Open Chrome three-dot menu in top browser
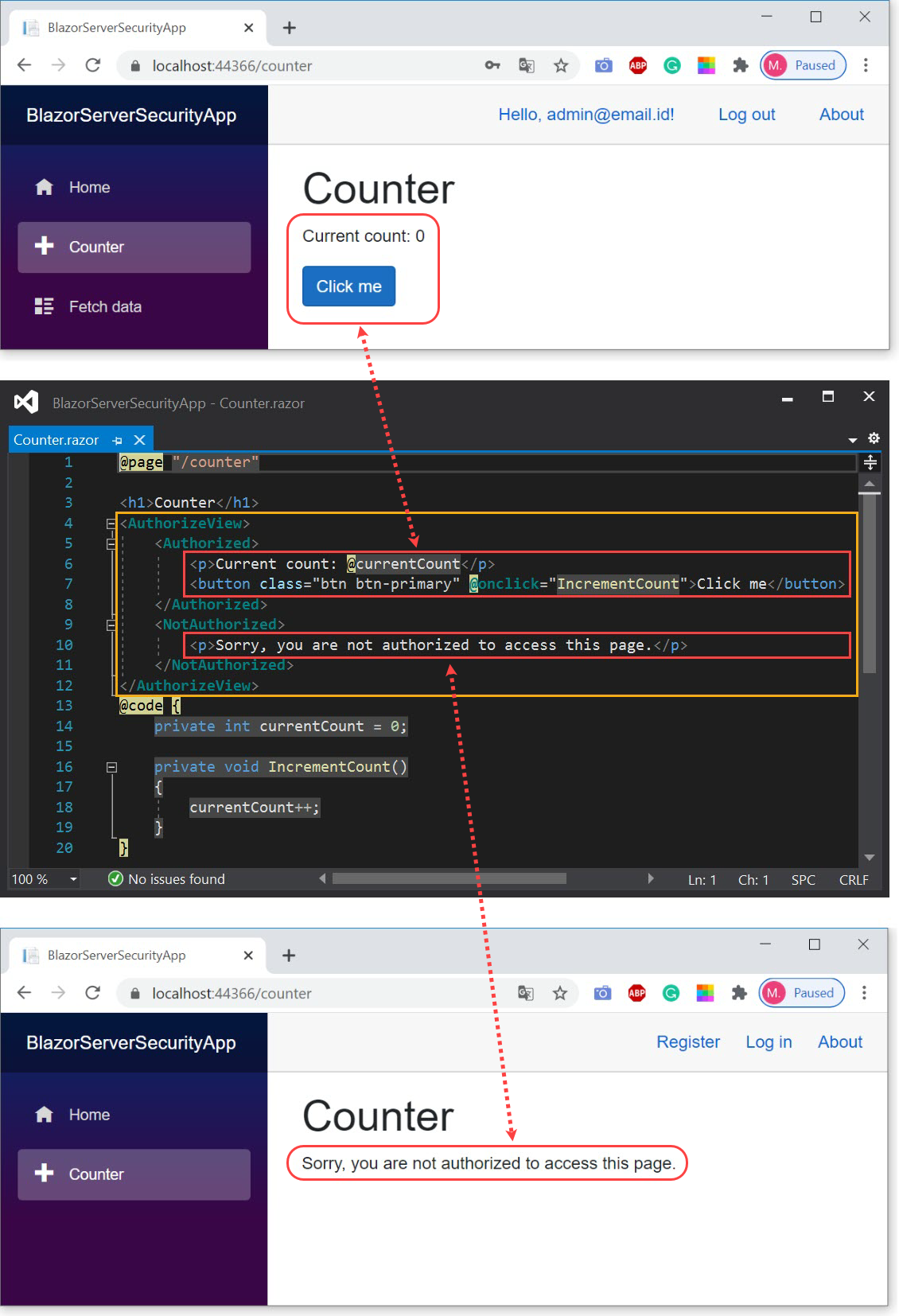Screen dimensions: 899x1316 click(x=866, y=65)
